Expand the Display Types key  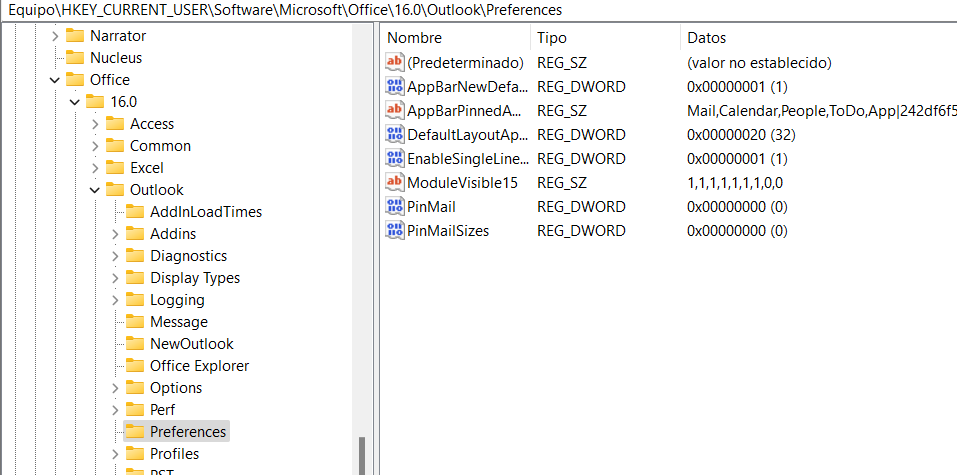pos(115,278)
